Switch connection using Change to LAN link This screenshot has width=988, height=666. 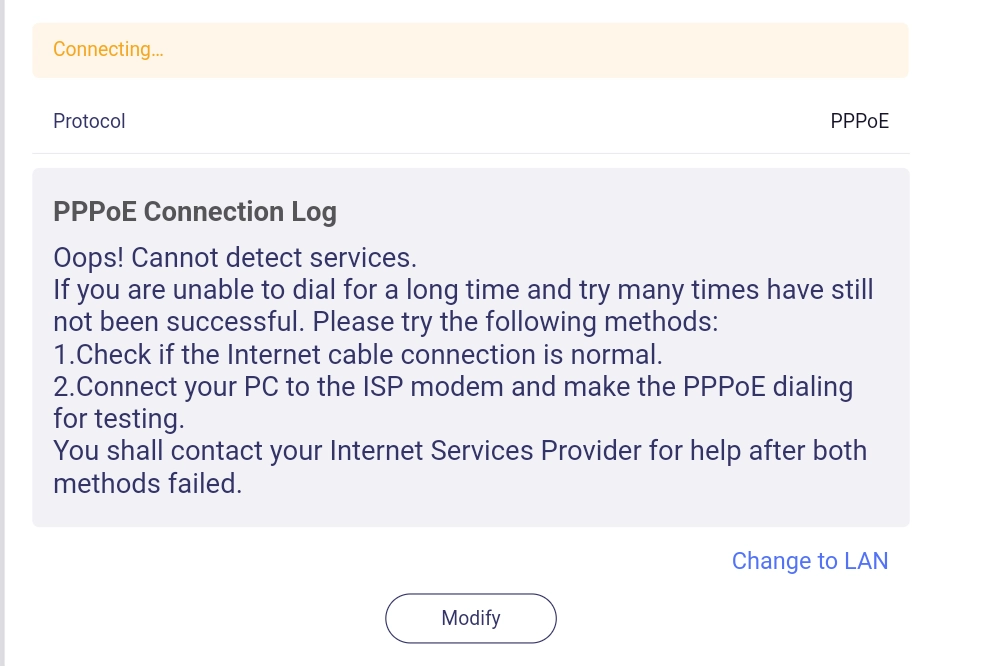click(809, 561)
